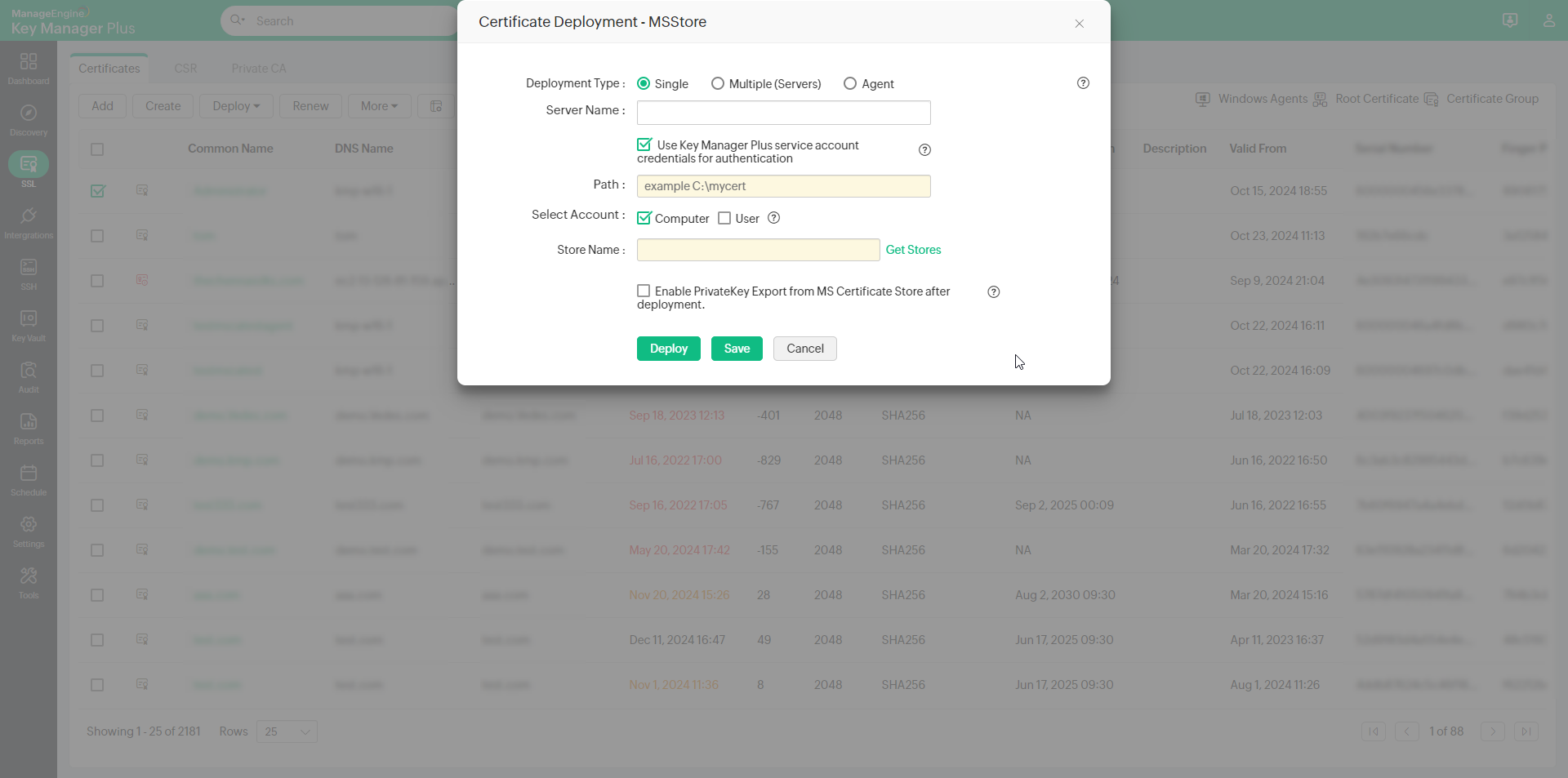Viewport: 1568px width, 778px height.
Task: Click the Select Account help icon
Action: coord(774,218)
